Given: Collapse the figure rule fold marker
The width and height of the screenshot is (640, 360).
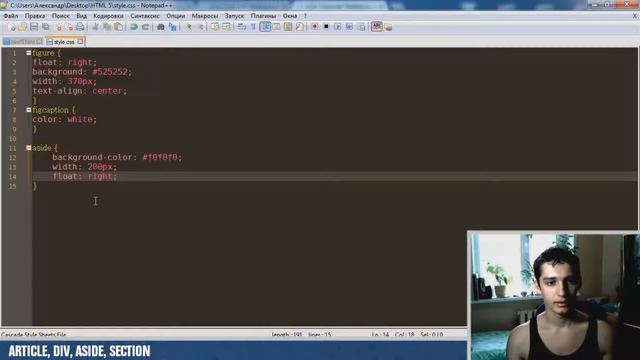Looking at the screenshot, I should (29, 53).
